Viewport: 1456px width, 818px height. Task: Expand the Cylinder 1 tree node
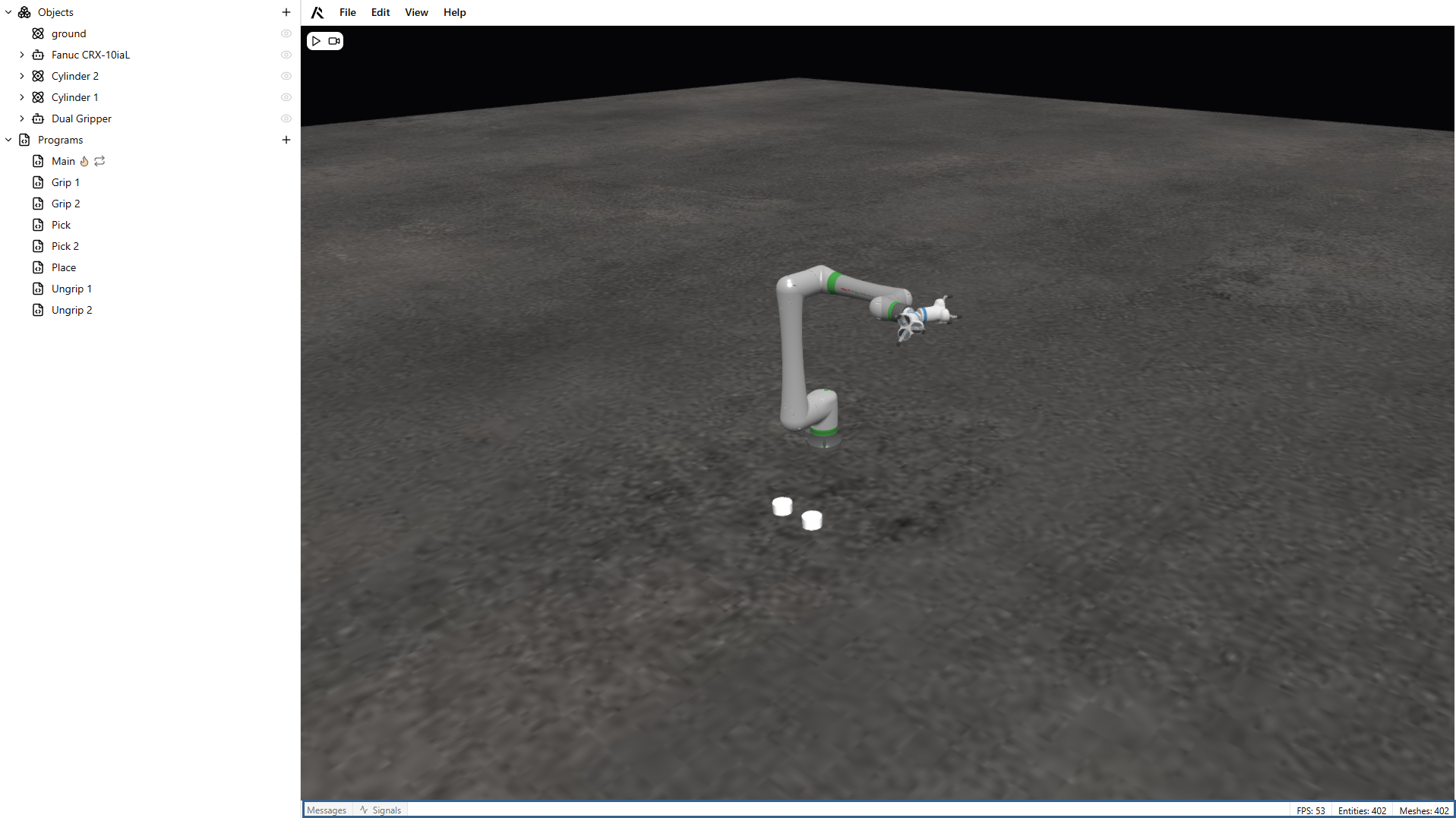pos(22,97)
